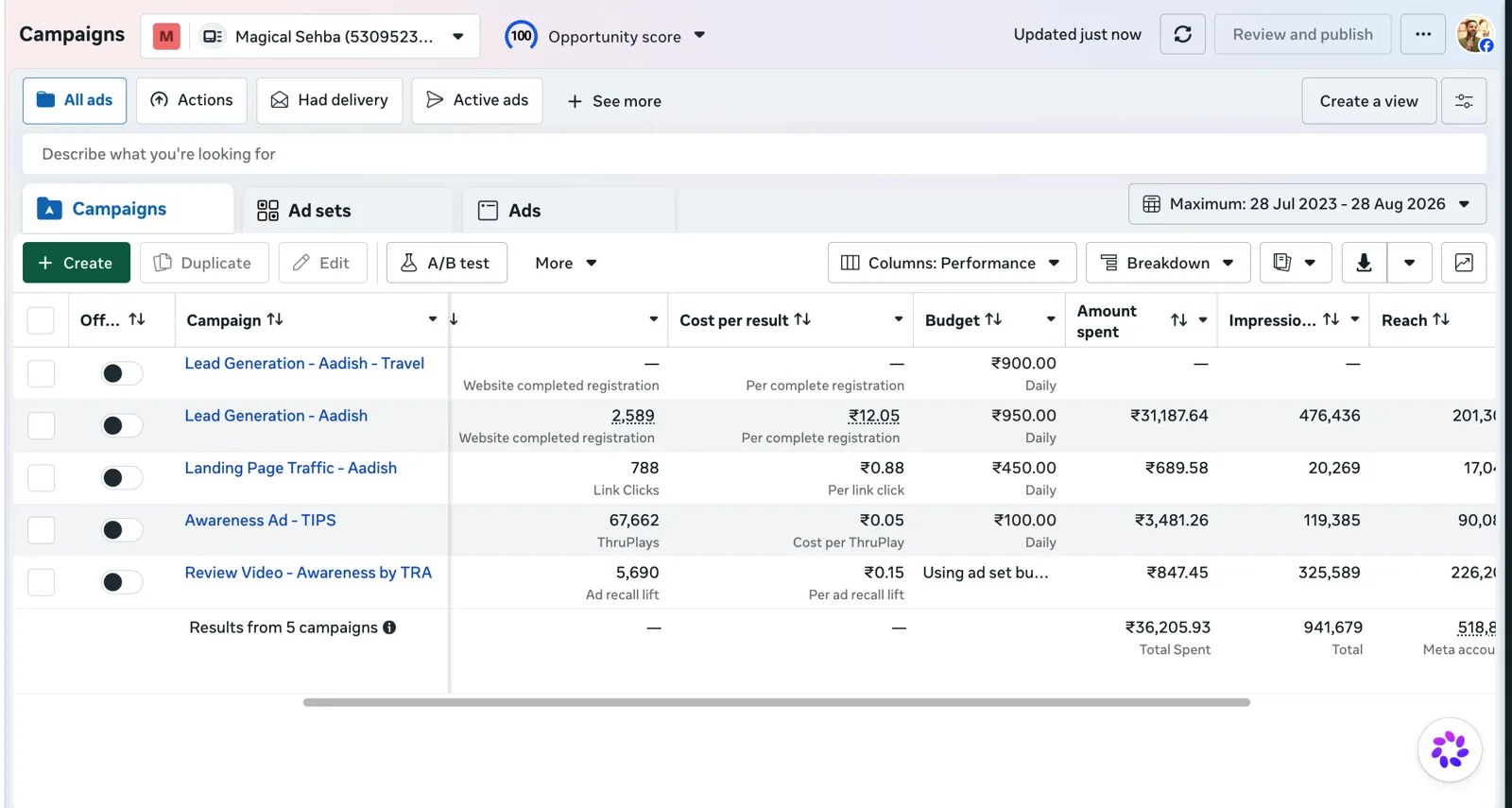This screenshot has width=1512, height=808.
Task: Open the date range Maximum dropdown
Action: tap(1307, 204)
